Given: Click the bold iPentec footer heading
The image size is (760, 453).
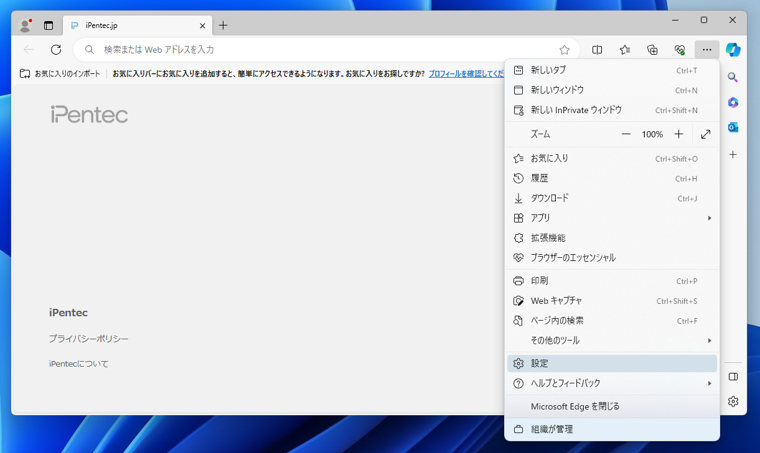Looking at the screenshot, I should click(x=68, y=312).
